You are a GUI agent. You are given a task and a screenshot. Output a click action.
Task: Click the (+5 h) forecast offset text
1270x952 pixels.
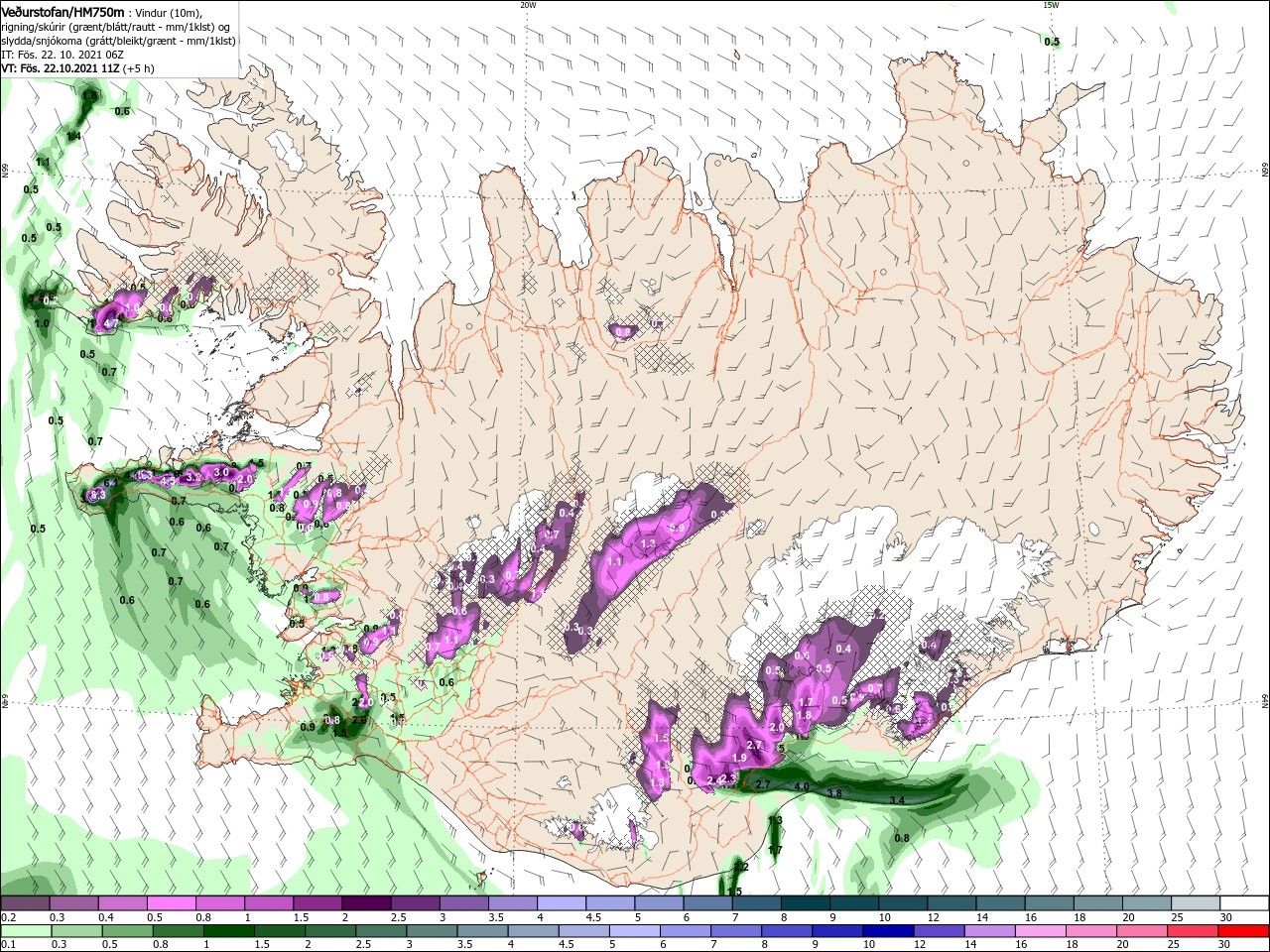pyautogui.click(x=138, y=68)
